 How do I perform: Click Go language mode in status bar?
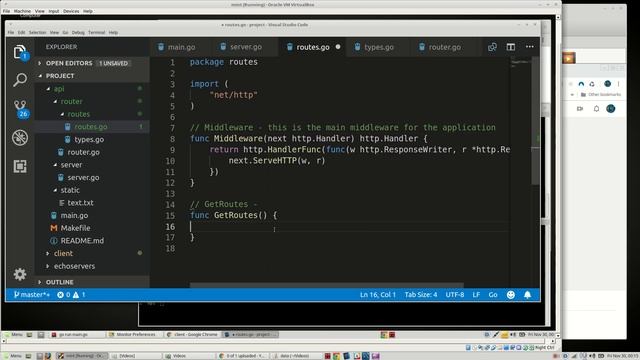point(493,295)
